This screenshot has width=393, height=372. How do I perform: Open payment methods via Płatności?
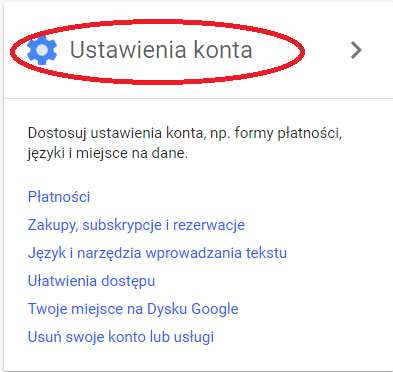(x=59, y=197)
